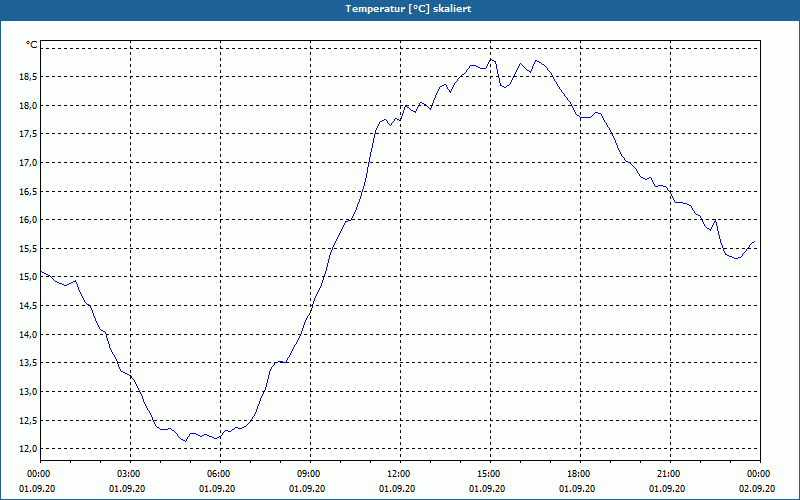Viewport: 800px width, 500px height.
Task: Select the 15,0 y-axis label
Action: point(29,277)
